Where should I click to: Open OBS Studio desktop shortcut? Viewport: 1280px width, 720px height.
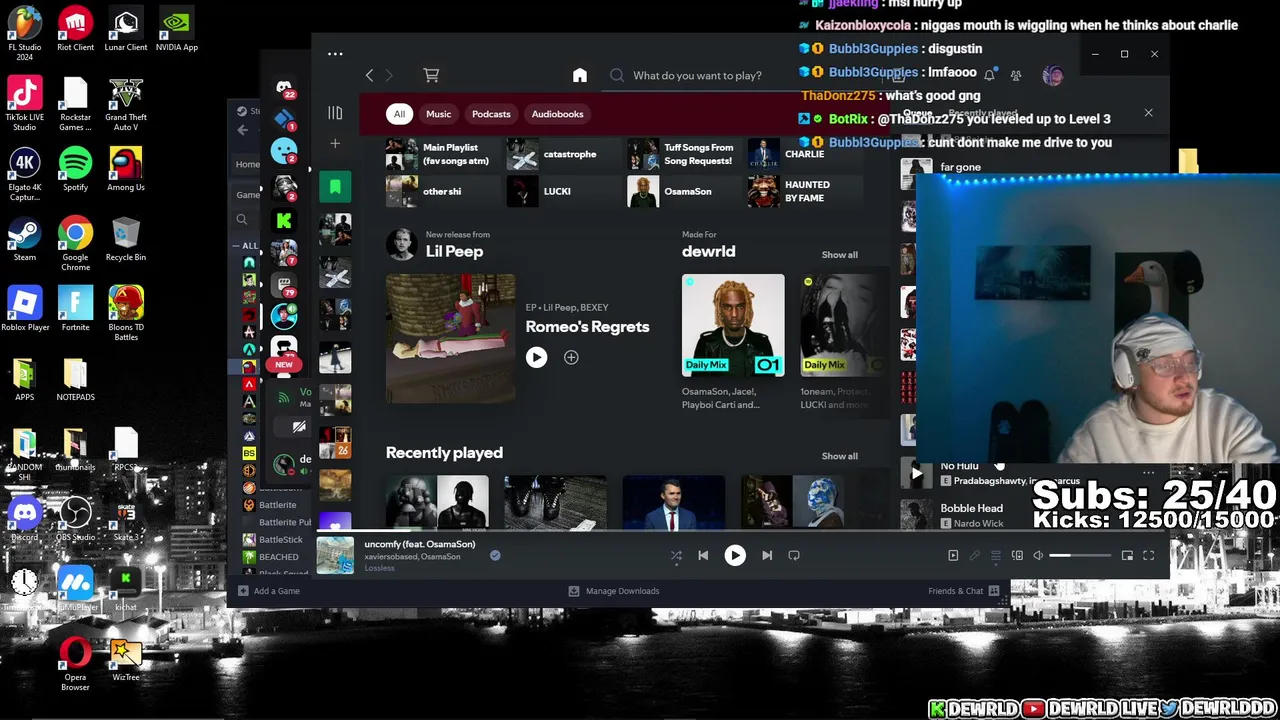click(75, 522)
